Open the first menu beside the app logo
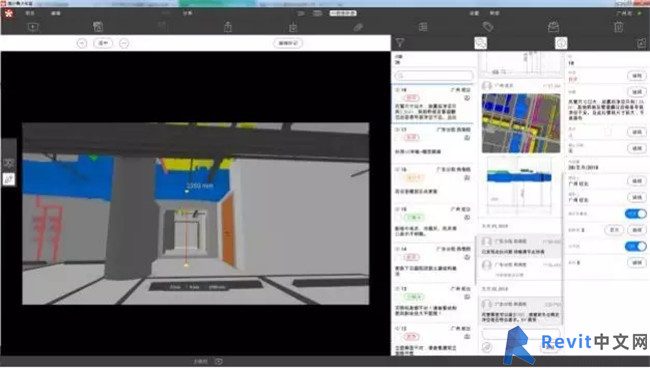 (30, 13)
